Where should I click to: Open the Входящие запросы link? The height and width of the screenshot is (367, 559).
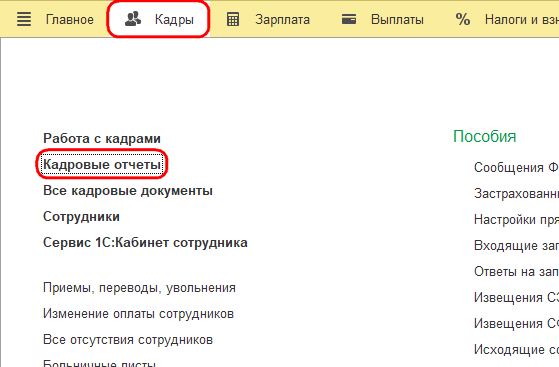[x=516, y=245]
